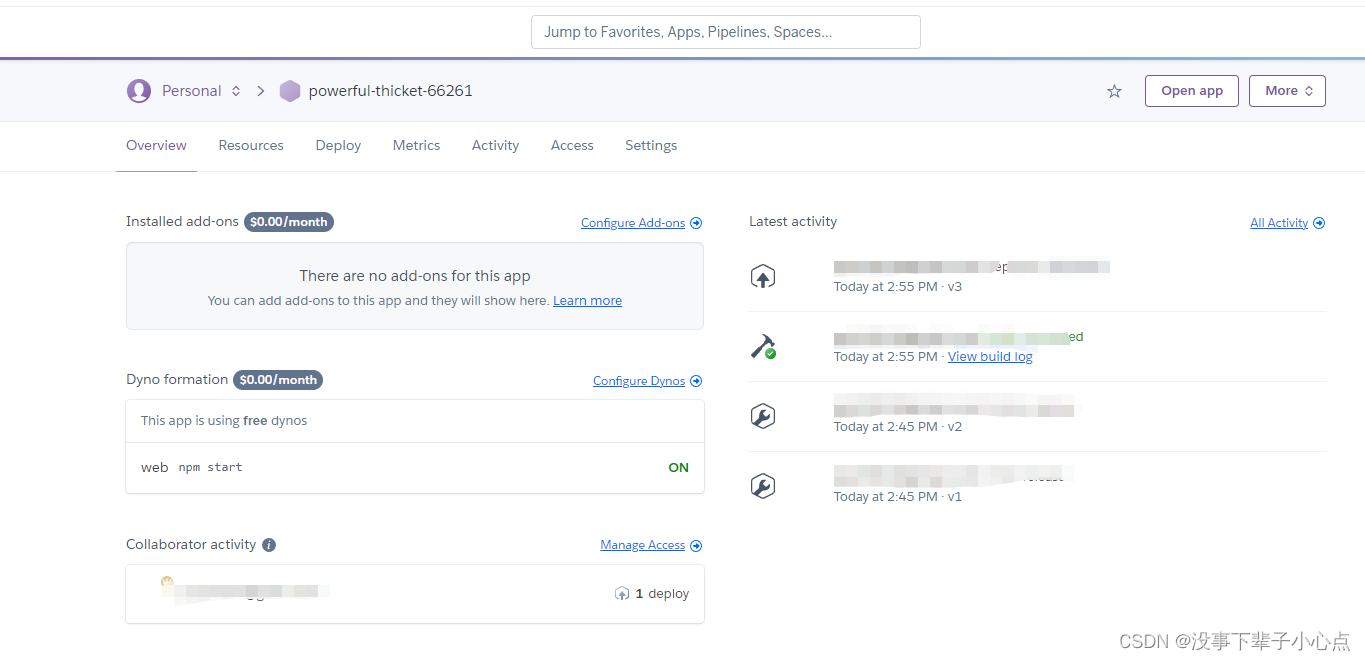Click the deploy icon beside 1 deploy

point(622,594)
